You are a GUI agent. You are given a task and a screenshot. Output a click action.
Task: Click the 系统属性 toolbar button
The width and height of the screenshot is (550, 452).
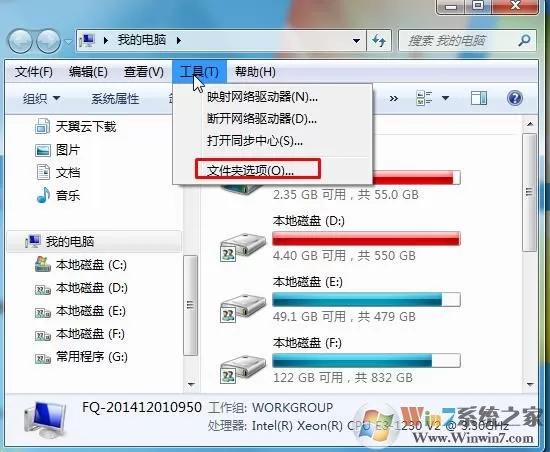115,99
